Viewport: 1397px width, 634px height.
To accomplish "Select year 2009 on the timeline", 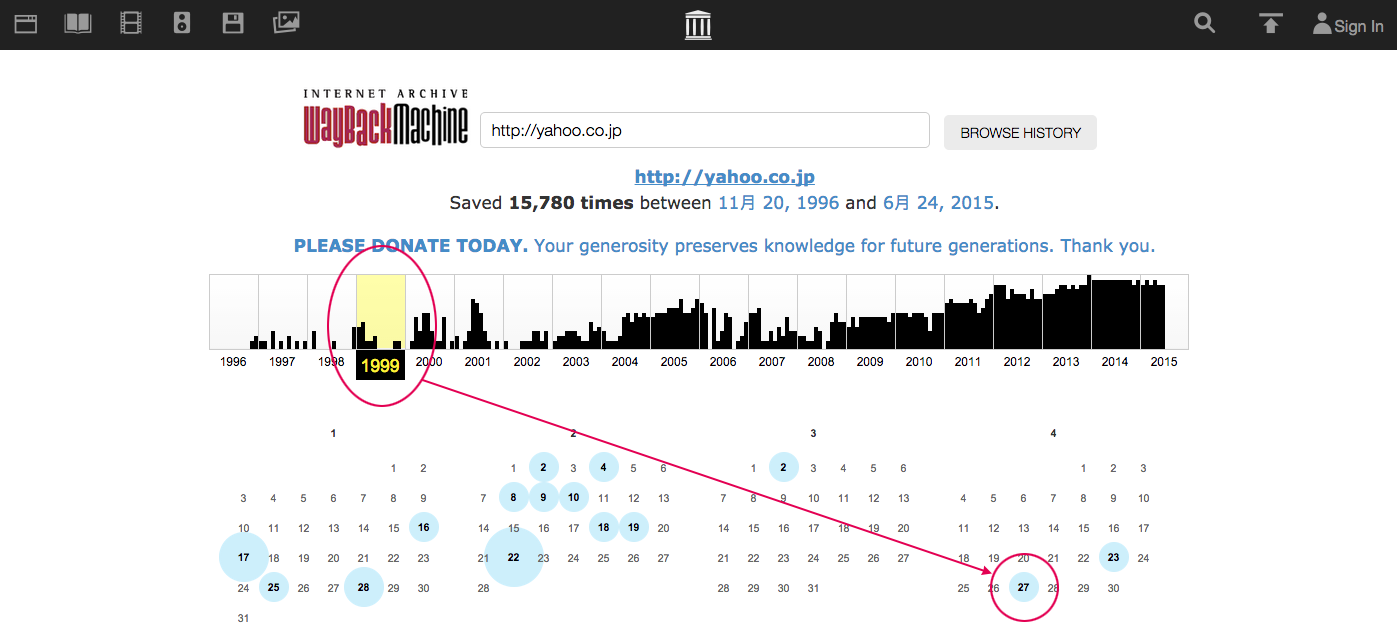I will pyautogui.click(x=870, y=362).
